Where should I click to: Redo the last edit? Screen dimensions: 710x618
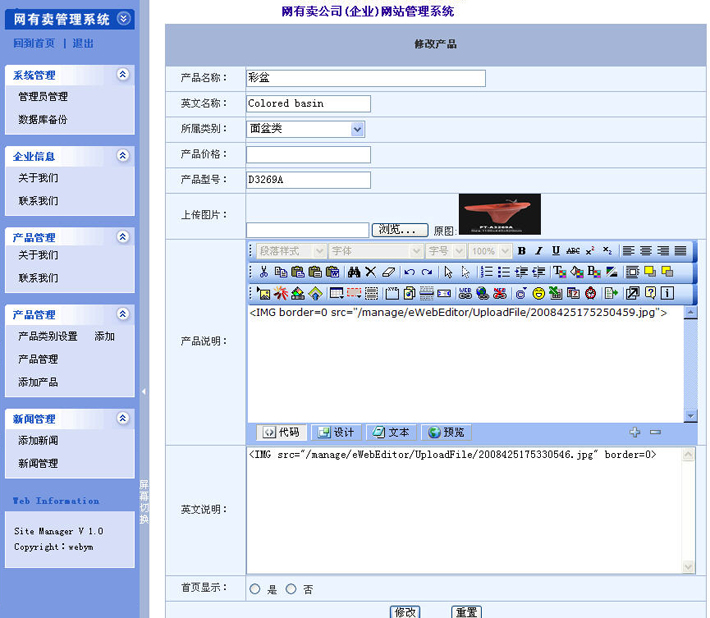pos(427,272)
